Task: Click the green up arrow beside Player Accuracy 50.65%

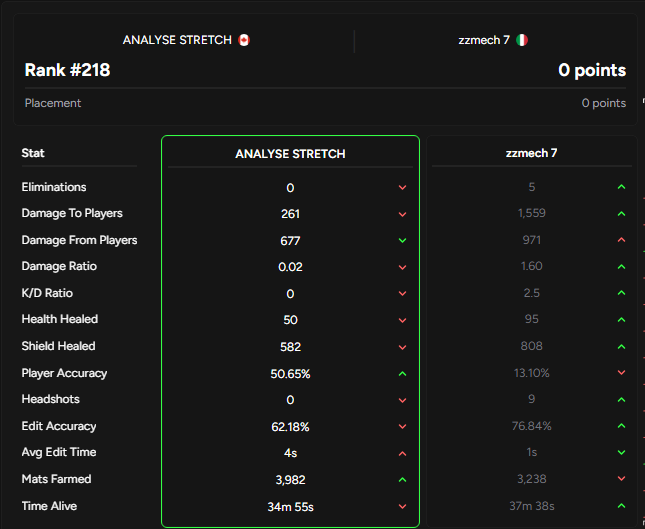Action: (402, 374)
